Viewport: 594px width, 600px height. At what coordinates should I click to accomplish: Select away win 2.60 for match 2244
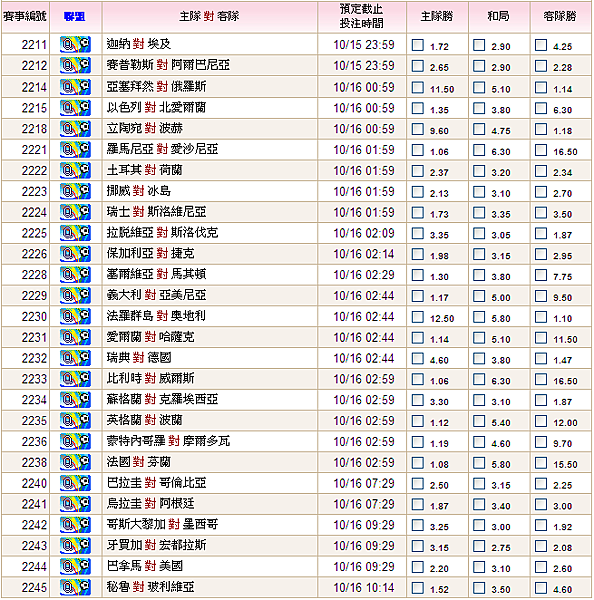[x=541, y=567]
